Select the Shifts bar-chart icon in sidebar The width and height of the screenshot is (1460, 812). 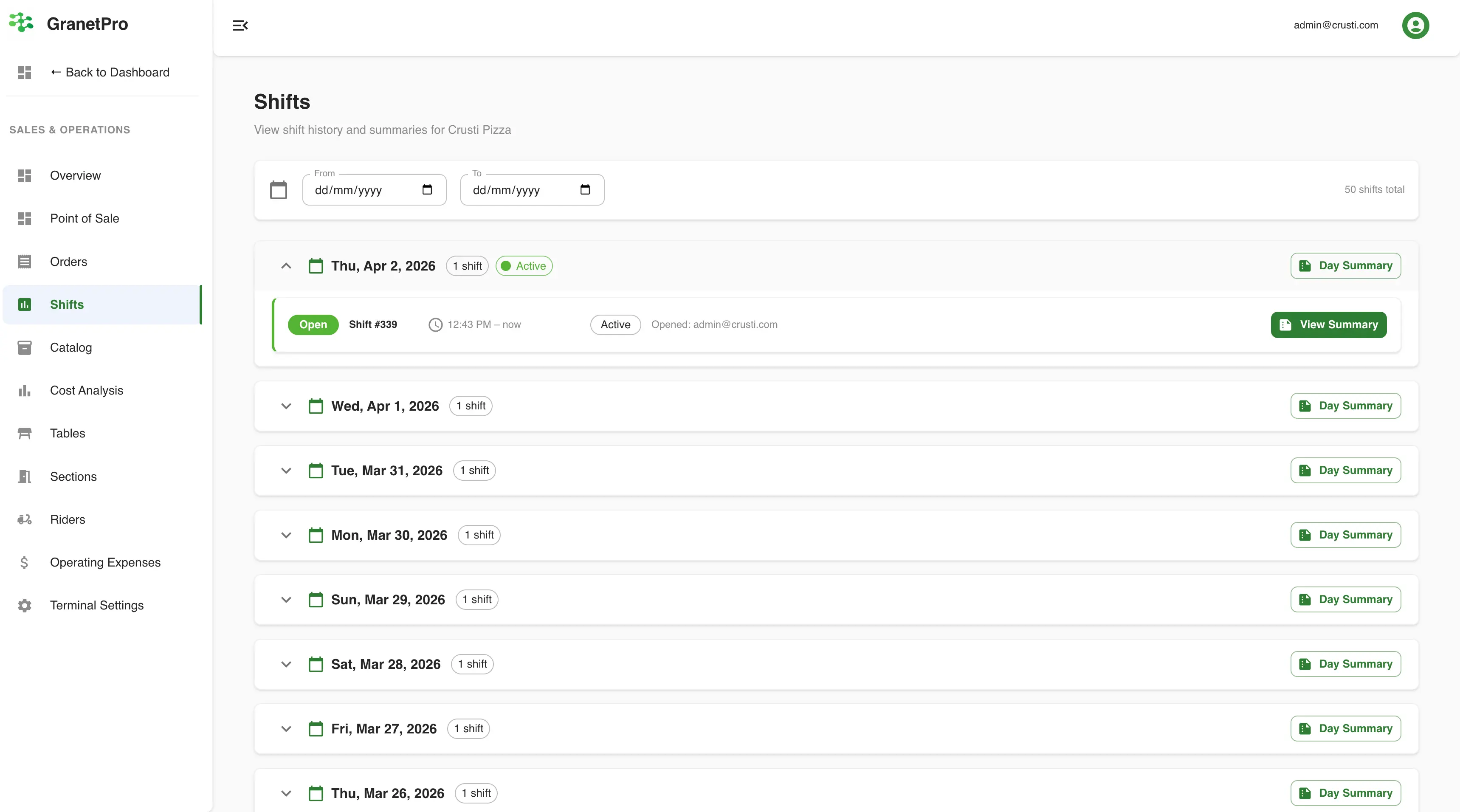tap(24, 304)
